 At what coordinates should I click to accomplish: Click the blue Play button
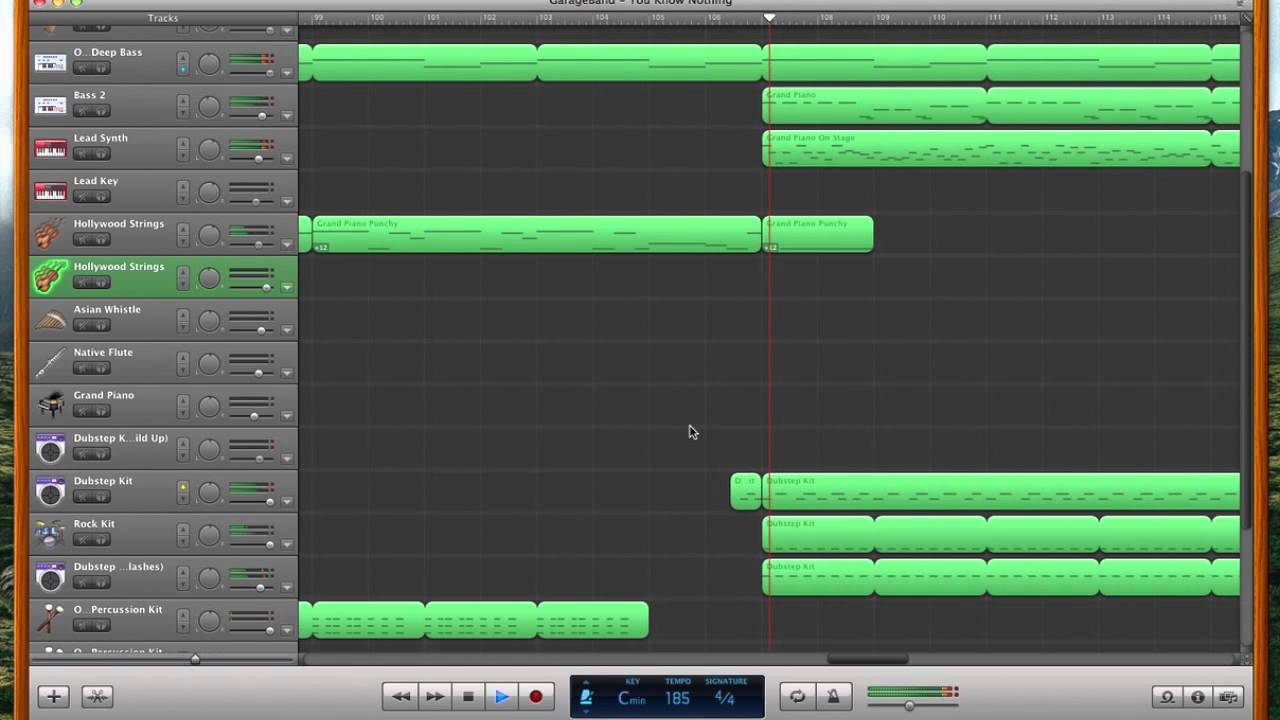pos(502,697)
